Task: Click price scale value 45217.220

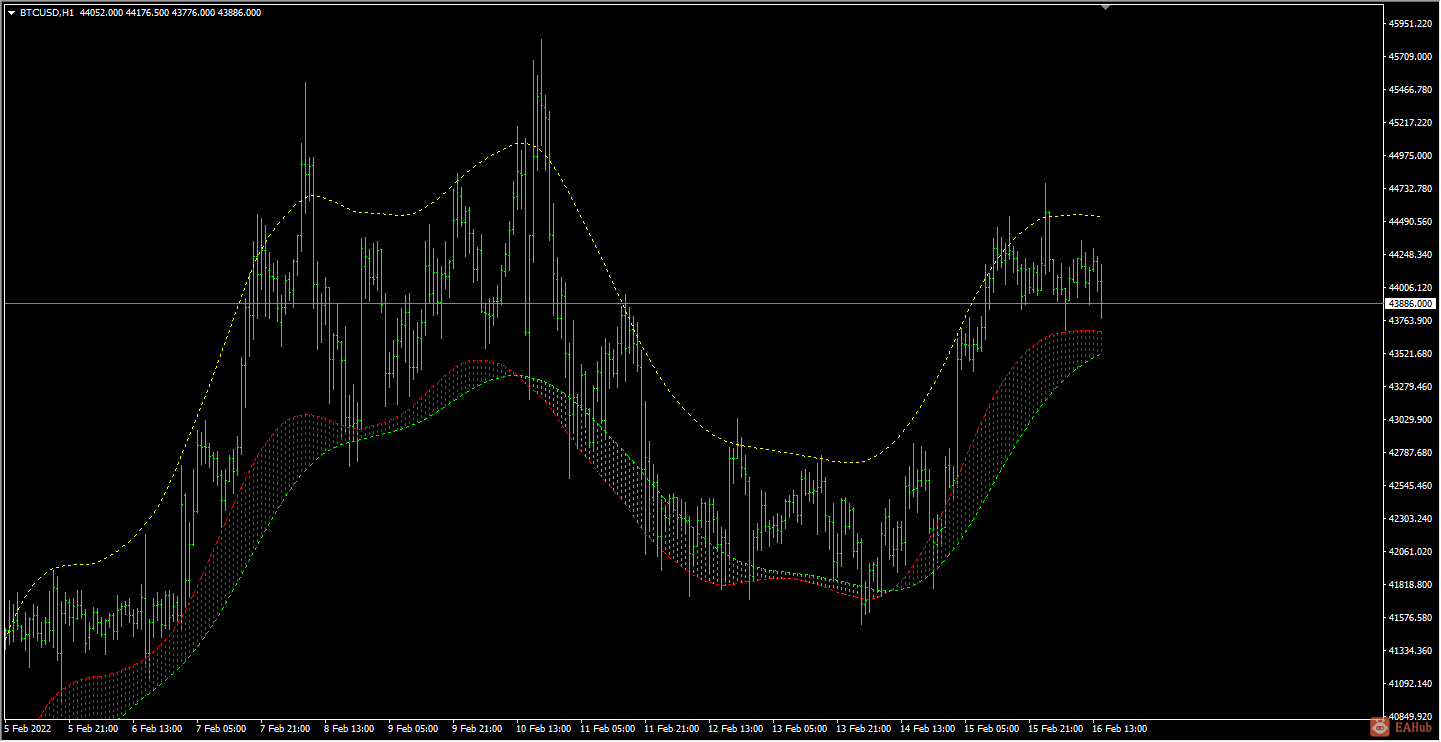Action: click(1410, 122)
